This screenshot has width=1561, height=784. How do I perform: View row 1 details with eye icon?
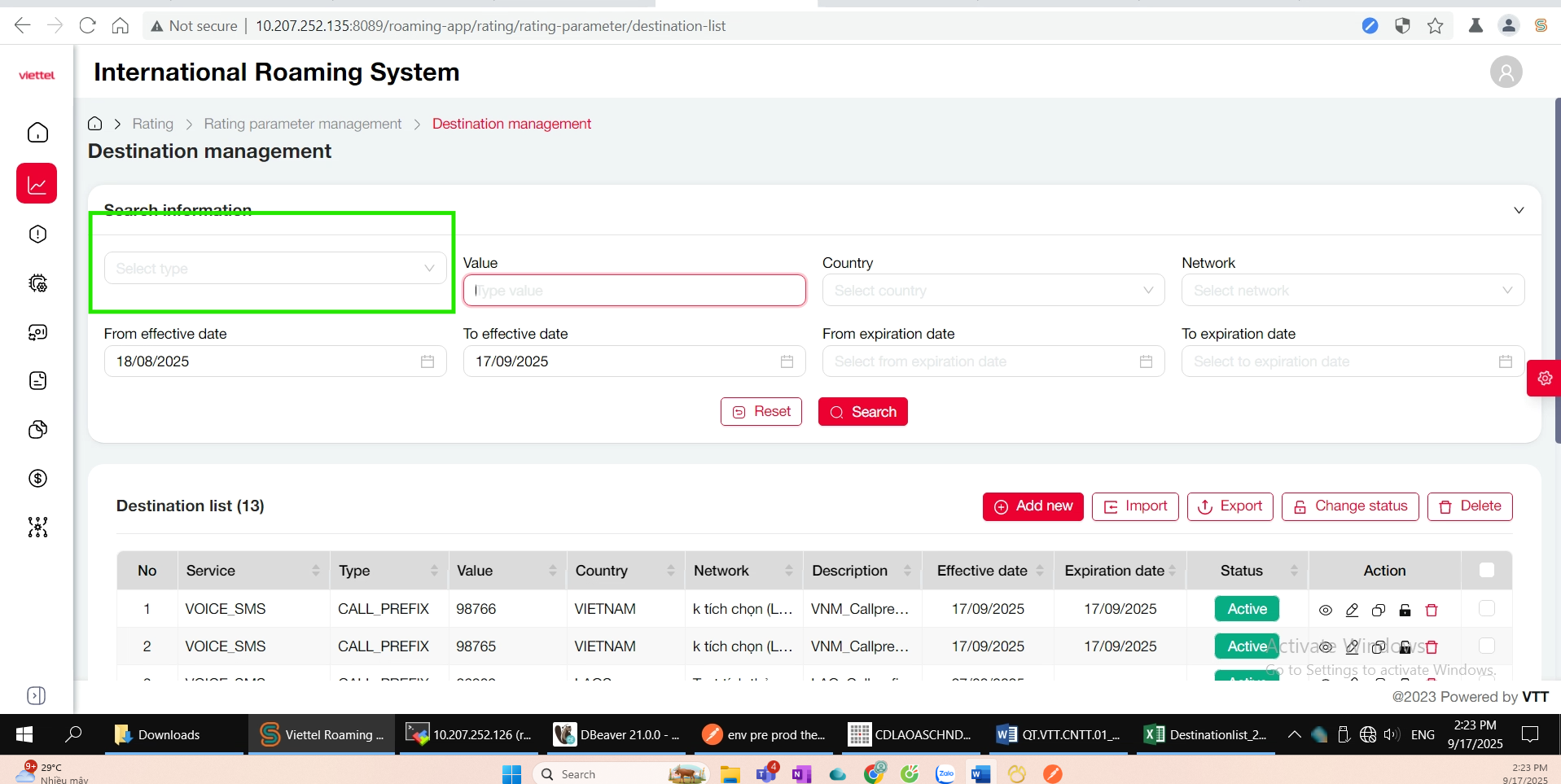[x=1326, y=610]
